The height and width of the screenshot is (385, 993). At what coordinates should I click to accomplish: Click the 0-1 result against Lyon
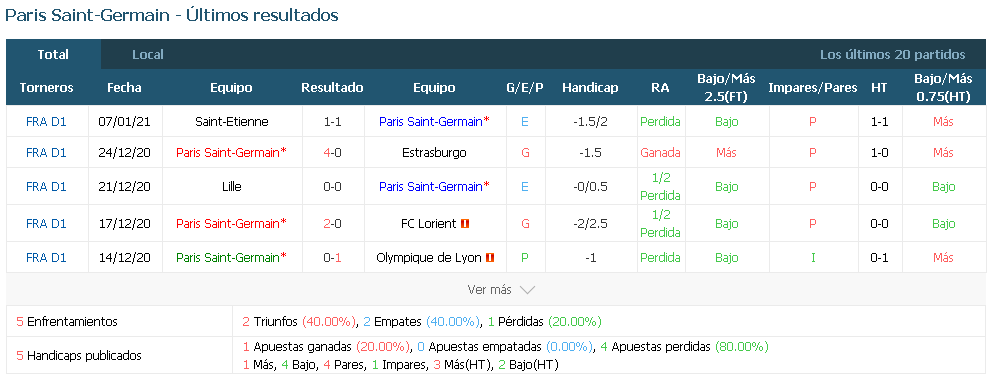(x=332, y=258)
